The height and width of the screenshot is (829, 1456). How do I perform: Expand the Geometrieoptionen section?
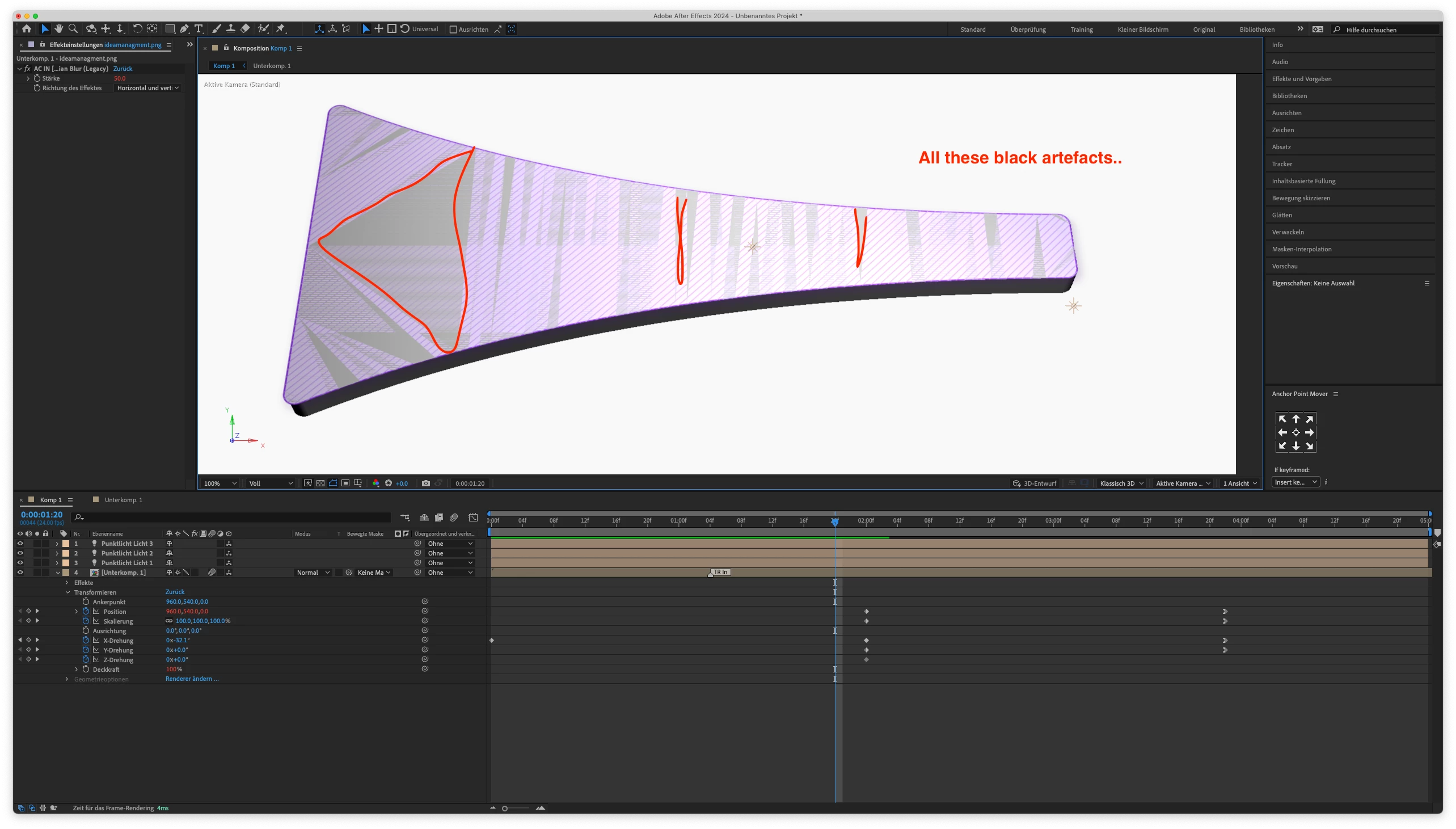click(67, 679)
